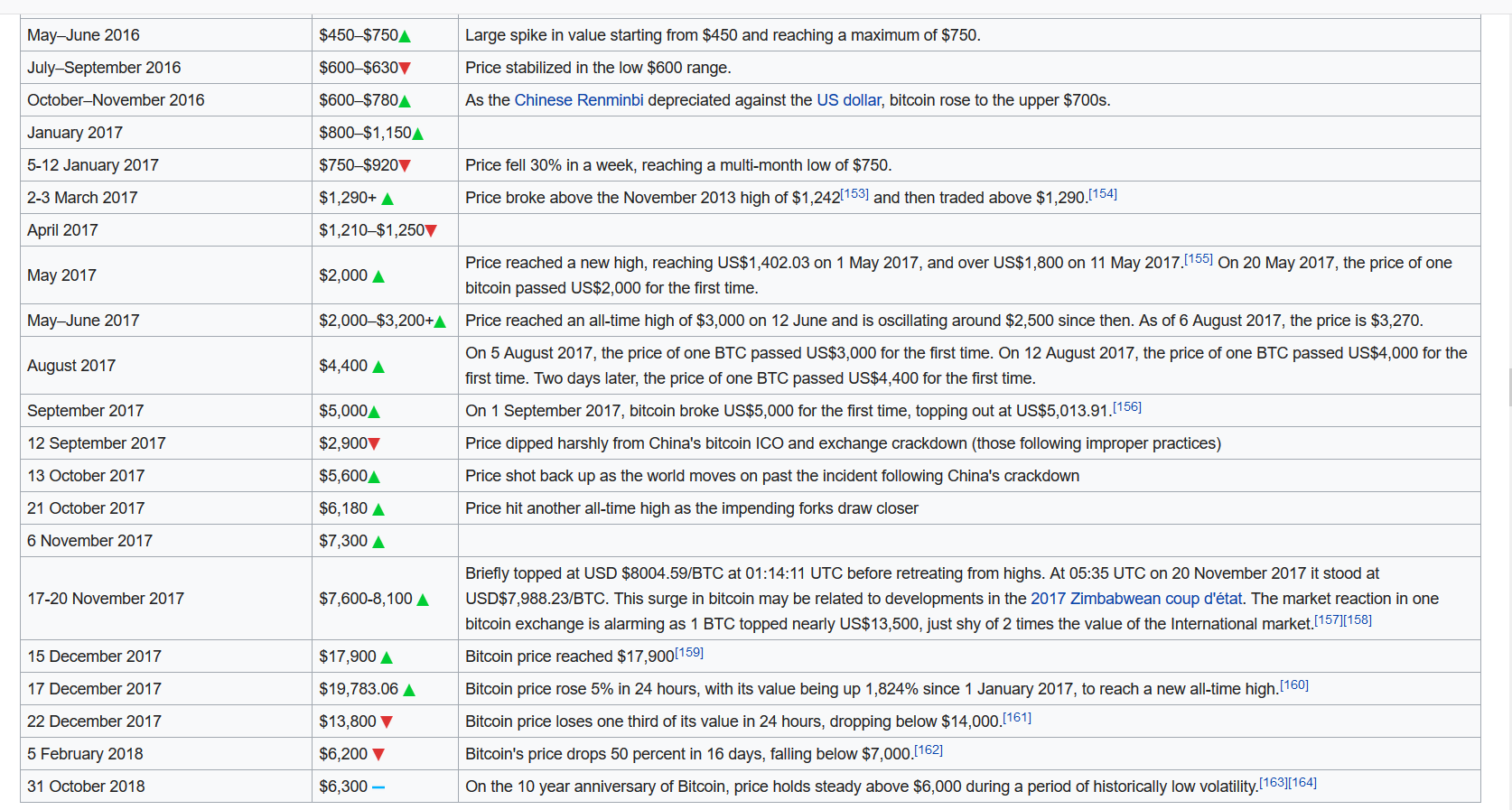Select the 'January 2017' date cell
The image size is (1512, 810).
(x=166, y=133)
